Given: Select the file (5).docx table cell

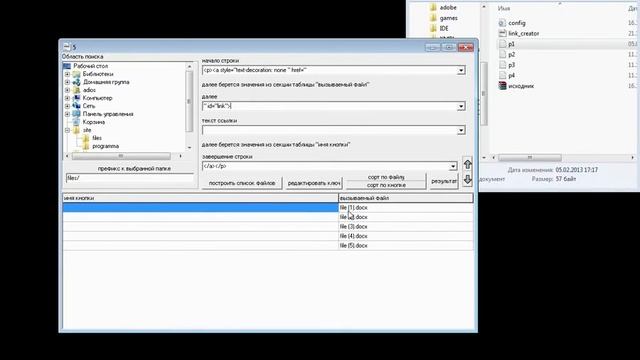Looking at the screenshot, I should 406,246.
